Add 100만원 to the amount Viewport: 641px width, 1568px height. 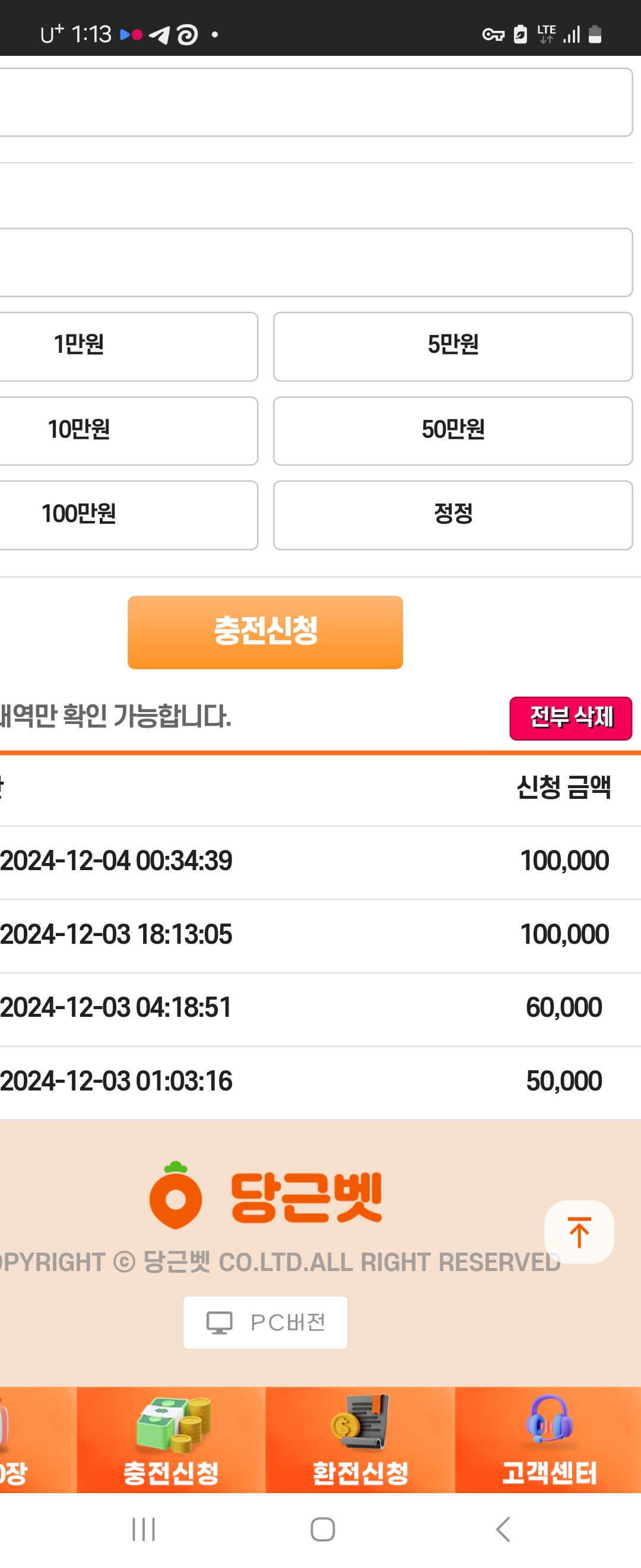pos(128,515)
